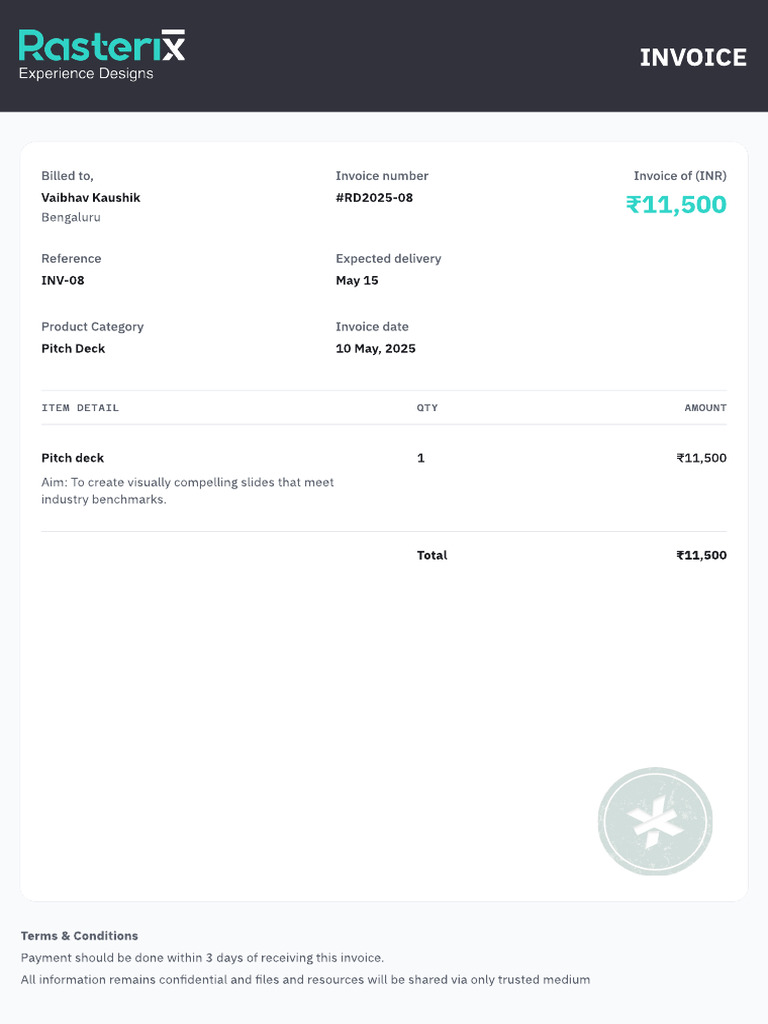Click the ITEM DETAIL column header
This screenshot has width=768, height=1024.
[x=80, y=408]
